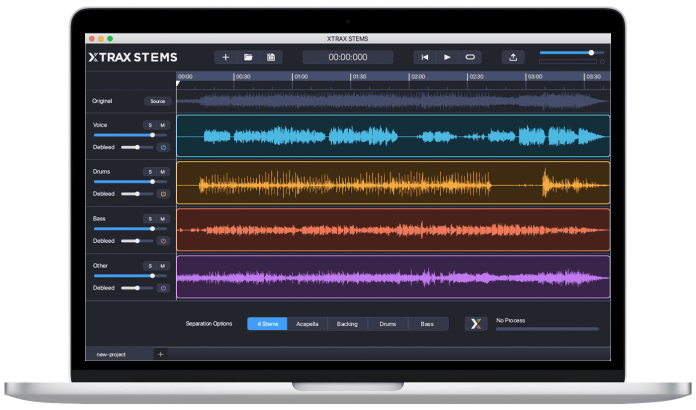
Task: Start playback with the play button
Action: tap(447, 57)
